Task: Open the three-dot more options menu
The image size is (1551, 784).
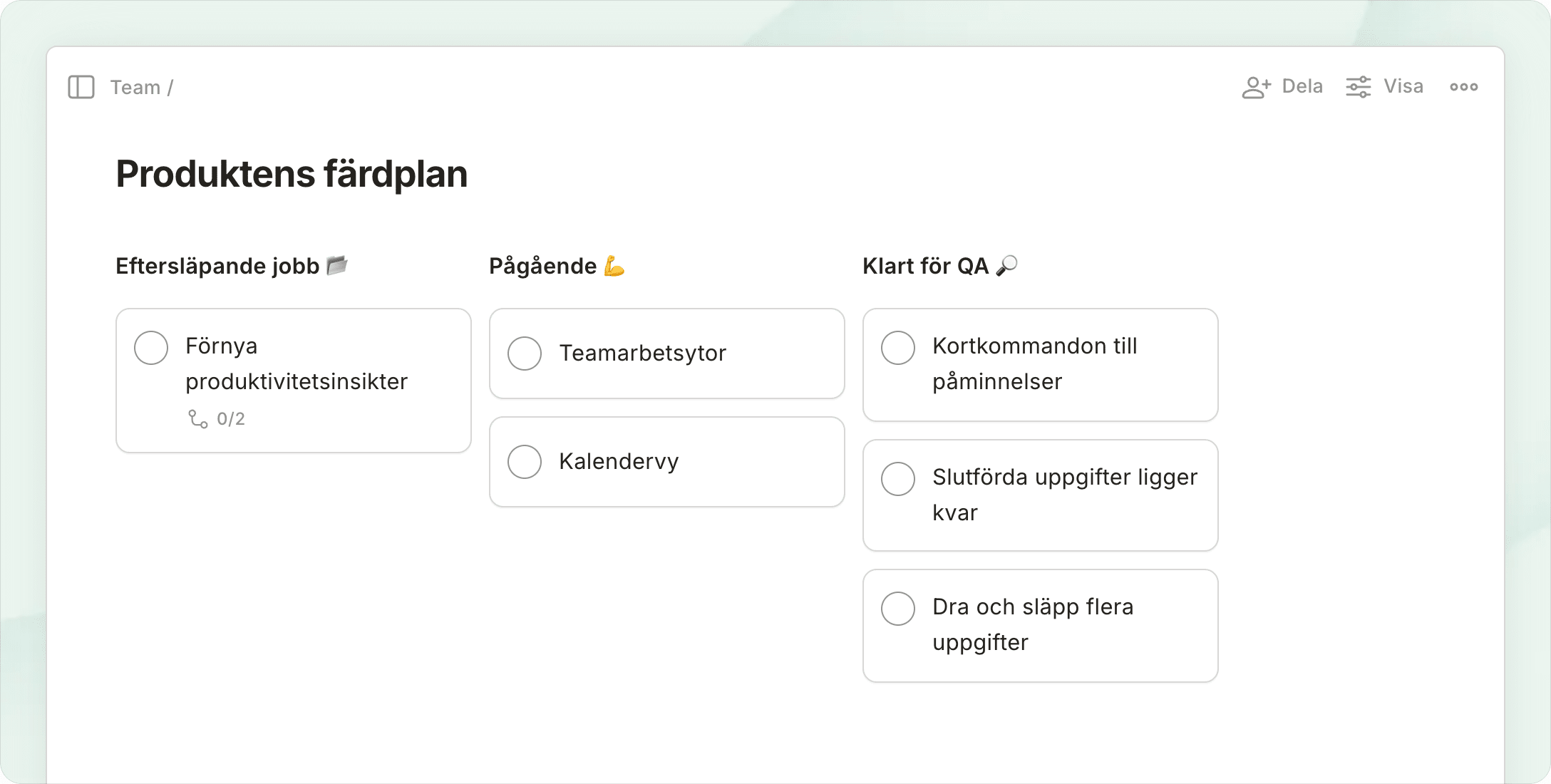Action: (x=1464, y=87)
